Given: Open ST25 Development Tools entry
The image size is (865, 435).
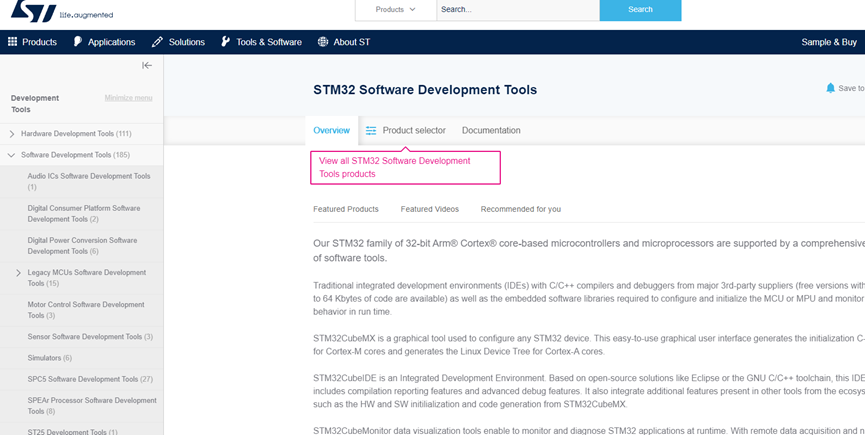Looking at the screenshot, I should 72,432.
